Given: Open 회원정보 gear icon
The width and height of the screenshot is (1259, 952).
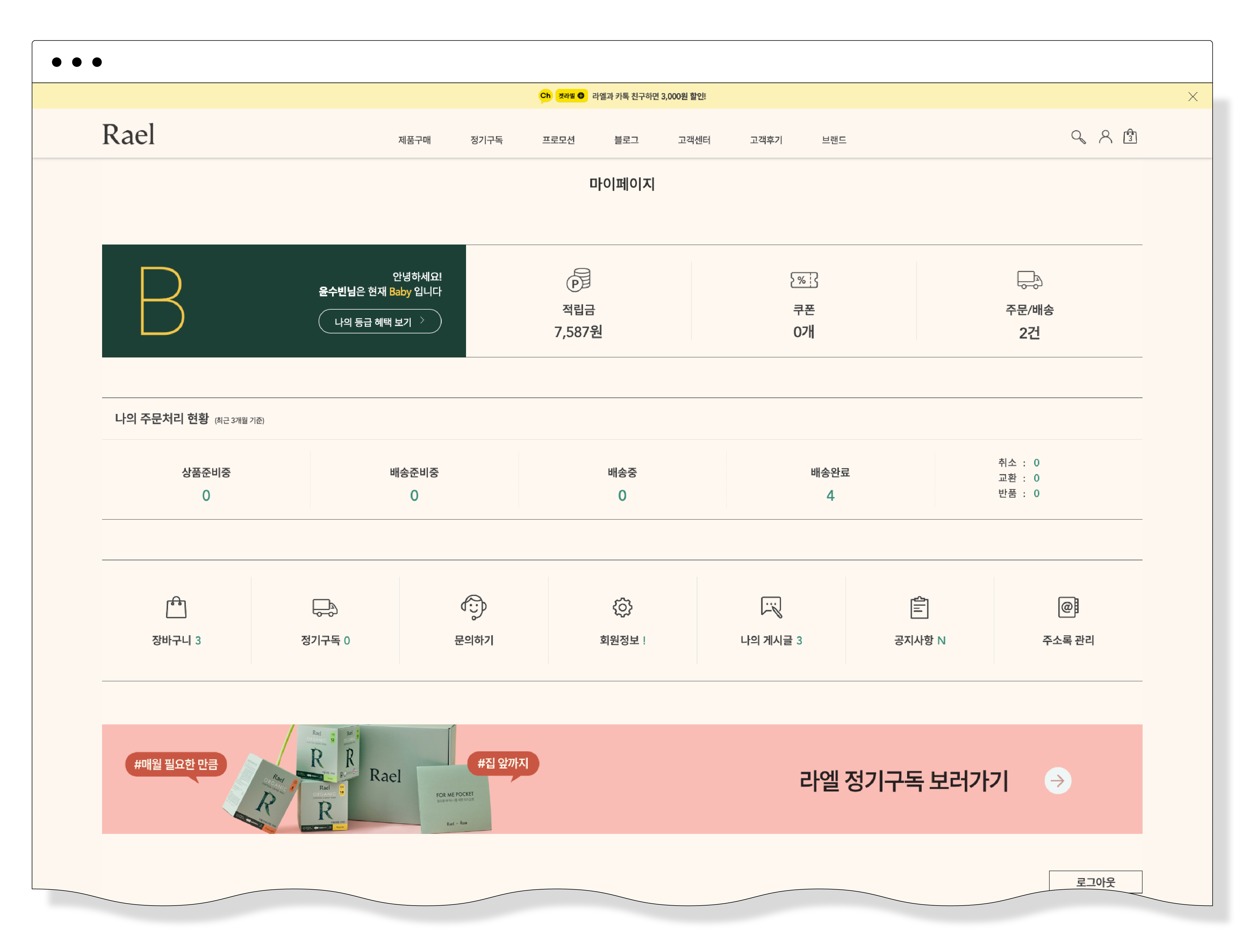Looking at the screenshot, I should click(x=622, y=608).
